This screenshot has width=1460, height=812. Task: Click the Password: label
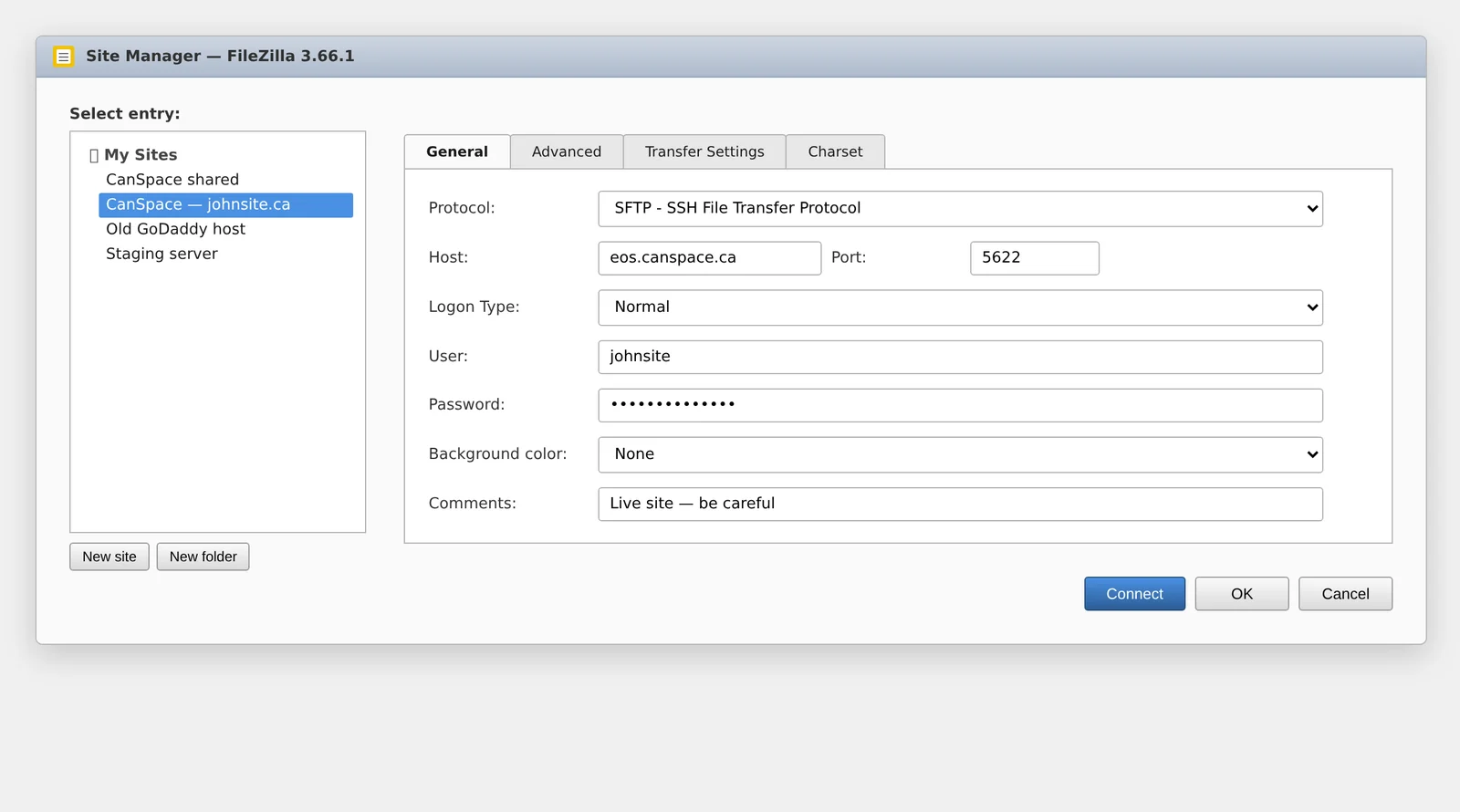(x=466, y=404)
